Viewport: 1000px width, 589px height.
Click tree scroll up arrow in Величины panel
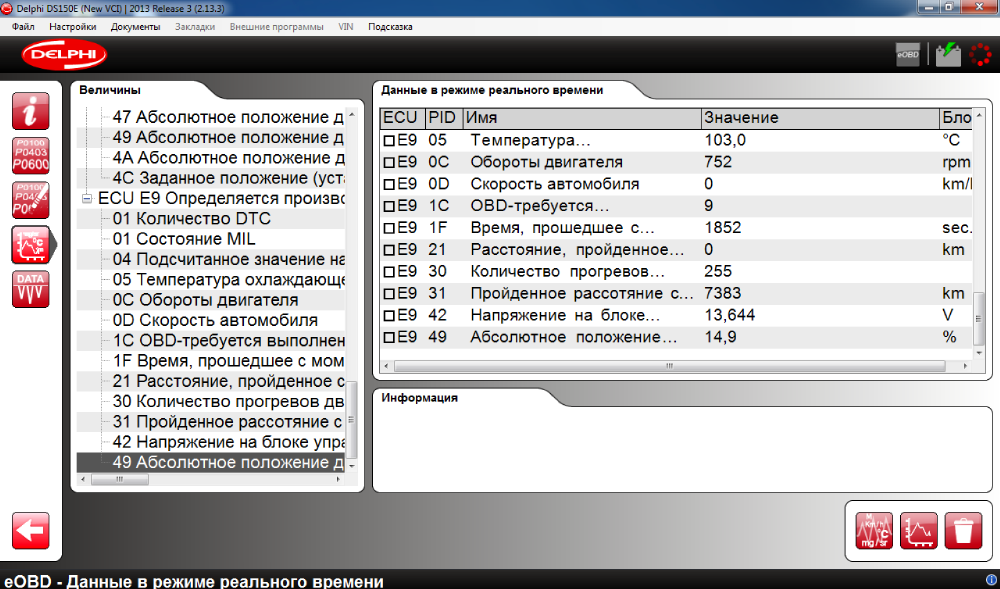[x=351, y=115]
